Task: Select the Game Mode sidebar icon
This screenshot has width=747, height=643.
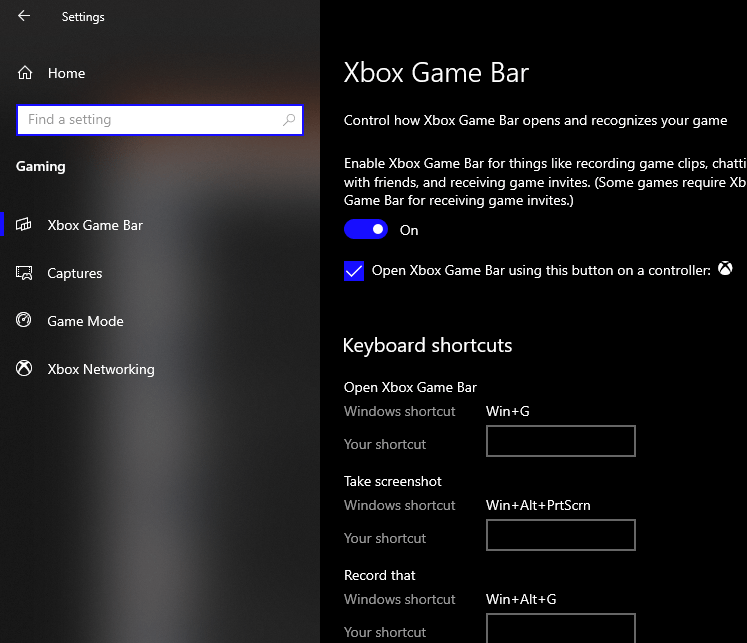Action: (x=23, y=320)
